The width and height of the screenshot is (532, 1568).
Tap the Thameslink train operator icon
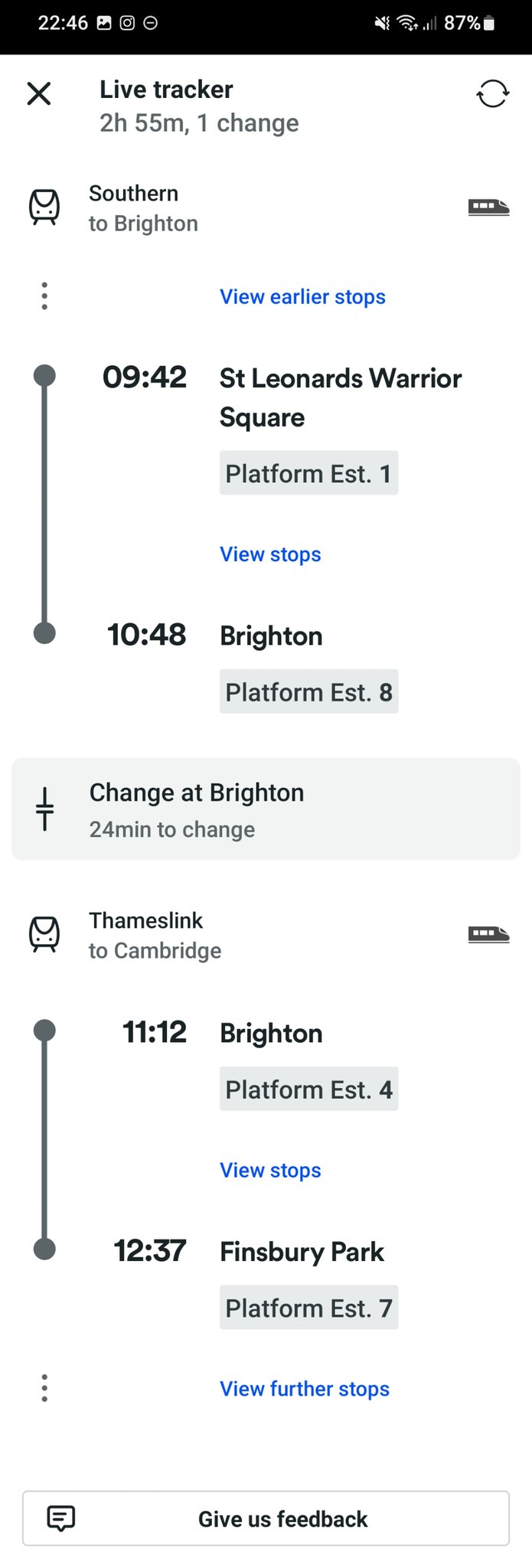[44, 935]
